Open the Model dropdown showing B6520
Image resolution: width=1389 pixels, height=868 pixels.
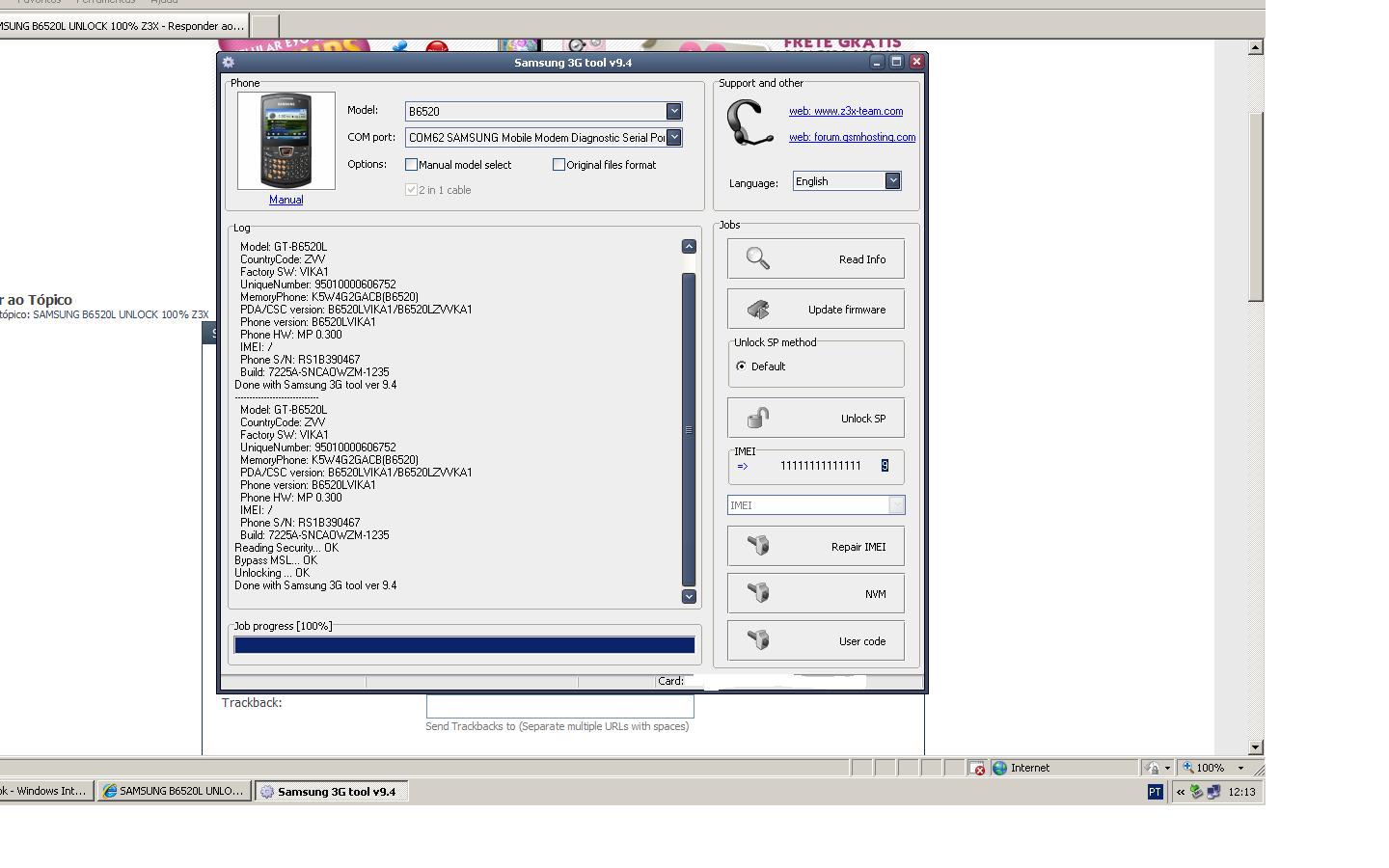click(x=673, y=111)
